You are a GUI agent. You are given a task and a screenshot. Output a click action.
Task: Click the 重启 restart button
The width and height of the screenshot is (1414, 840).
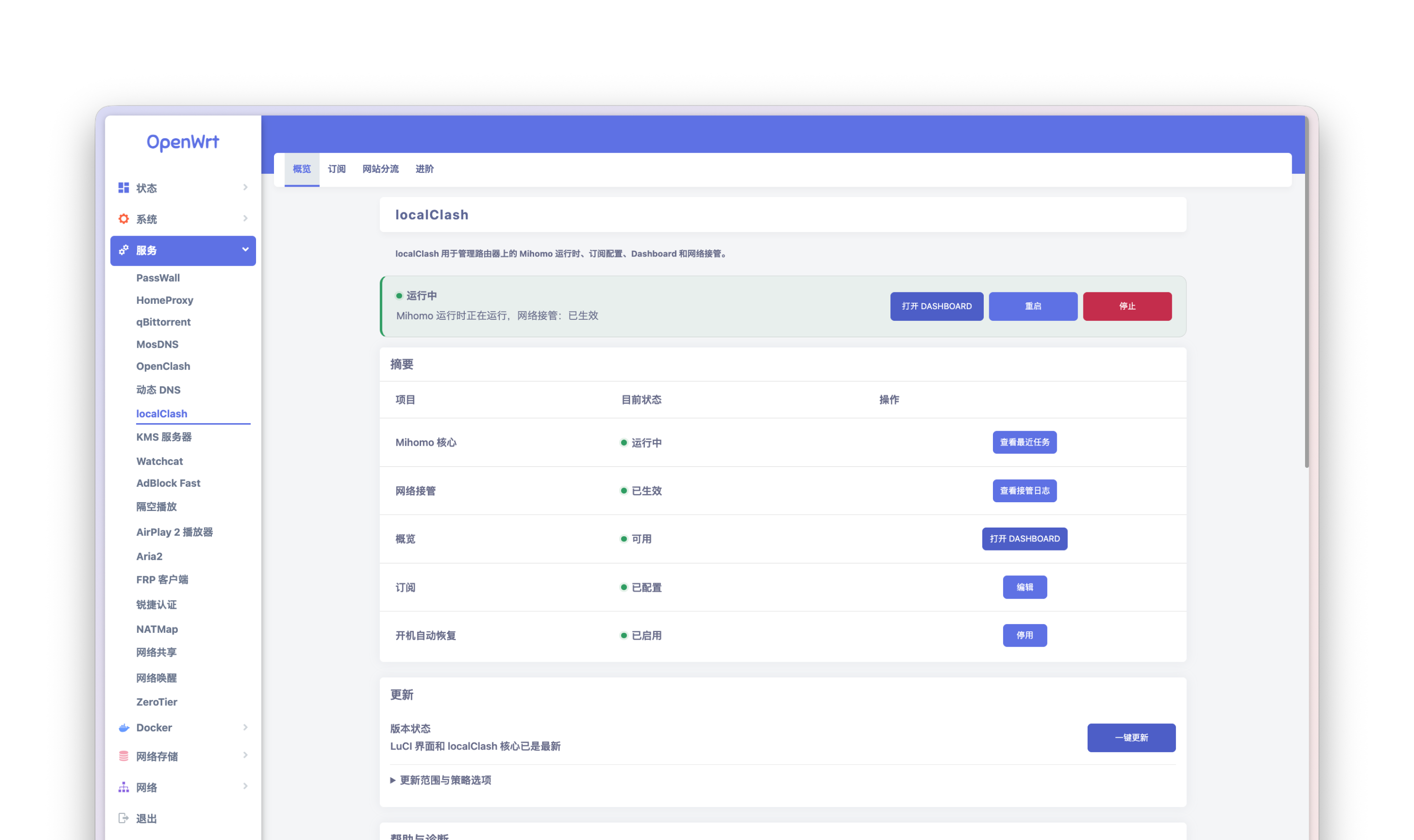tap(1033, 306)
